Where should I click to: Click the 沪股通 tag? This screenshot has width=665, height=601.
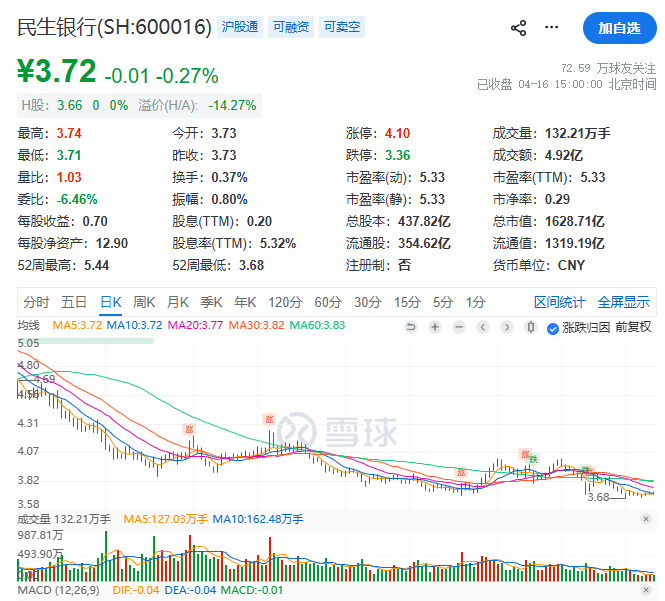[x=240, y=27]
